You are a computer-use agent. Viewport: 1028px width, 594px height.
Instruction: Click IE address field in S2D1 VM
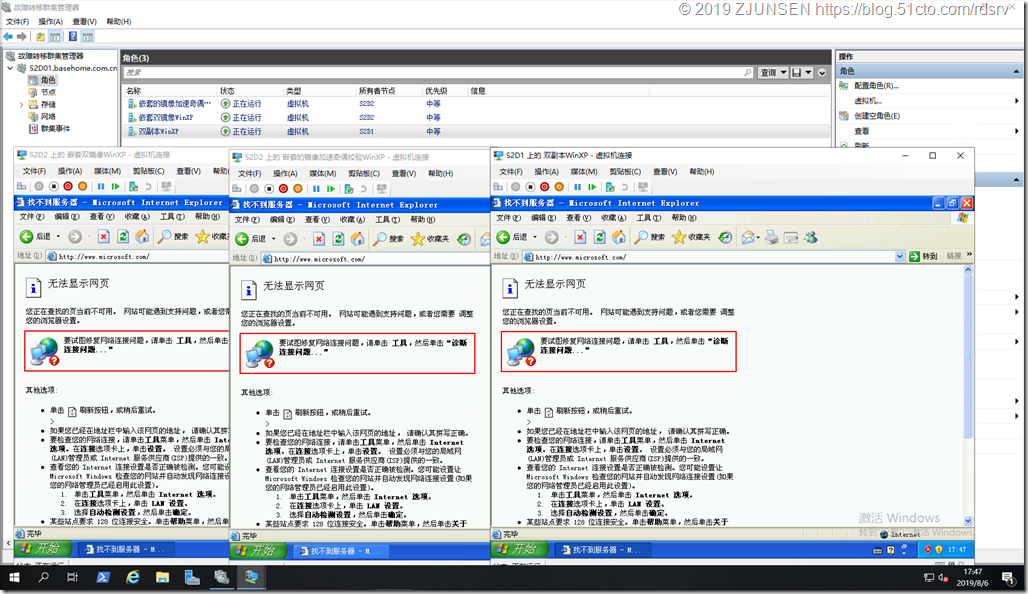point(708,257)
